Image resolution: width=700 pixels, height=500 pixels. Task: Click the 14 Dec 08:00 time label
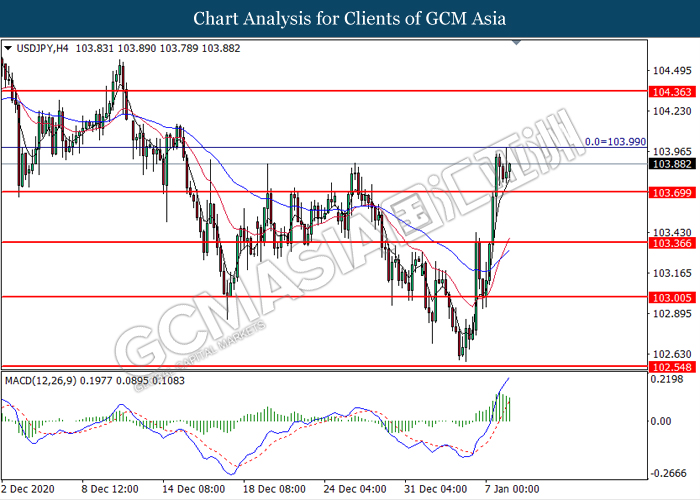193,489
